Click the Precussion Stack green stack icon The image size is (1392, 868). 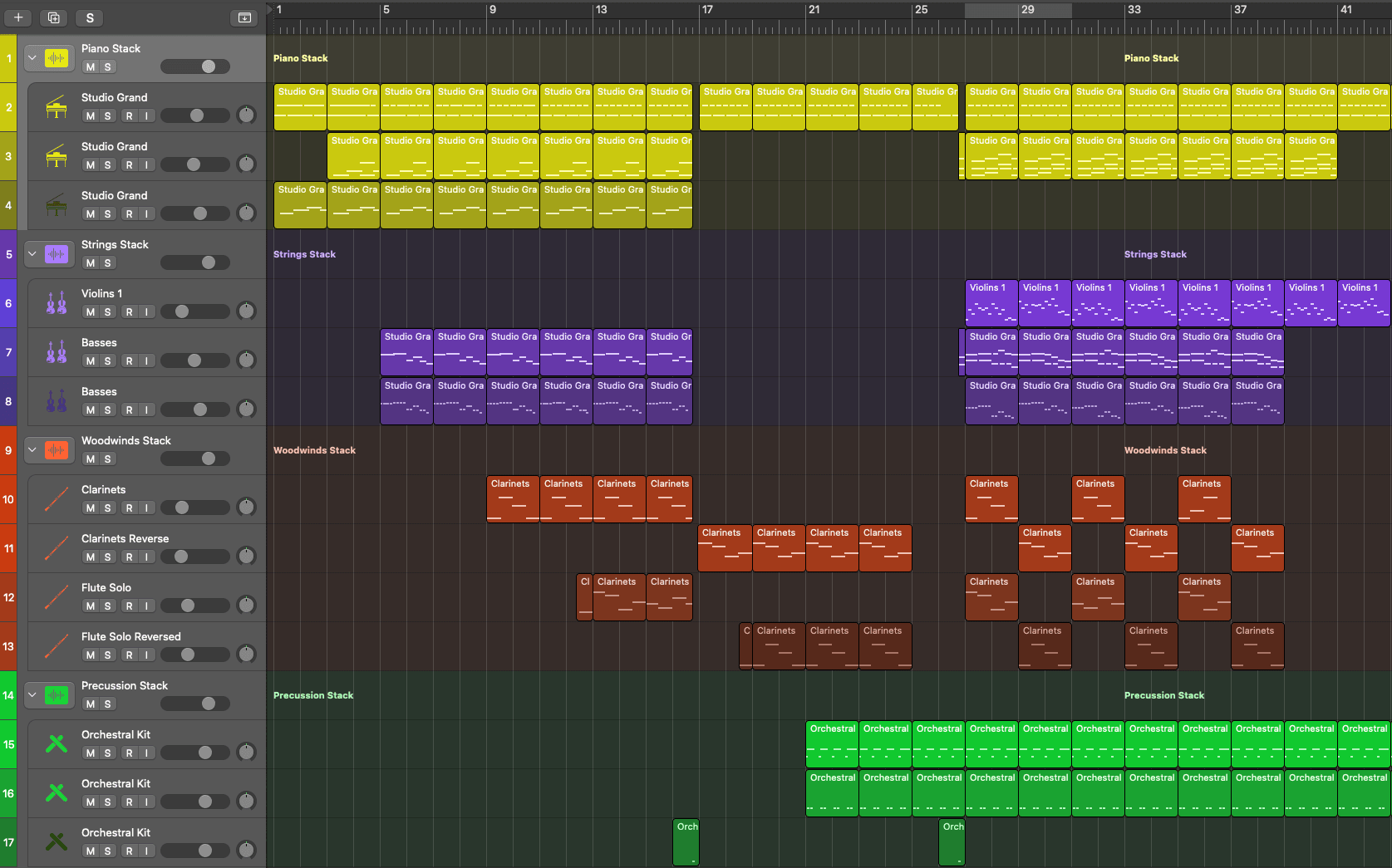click(57, 695)
